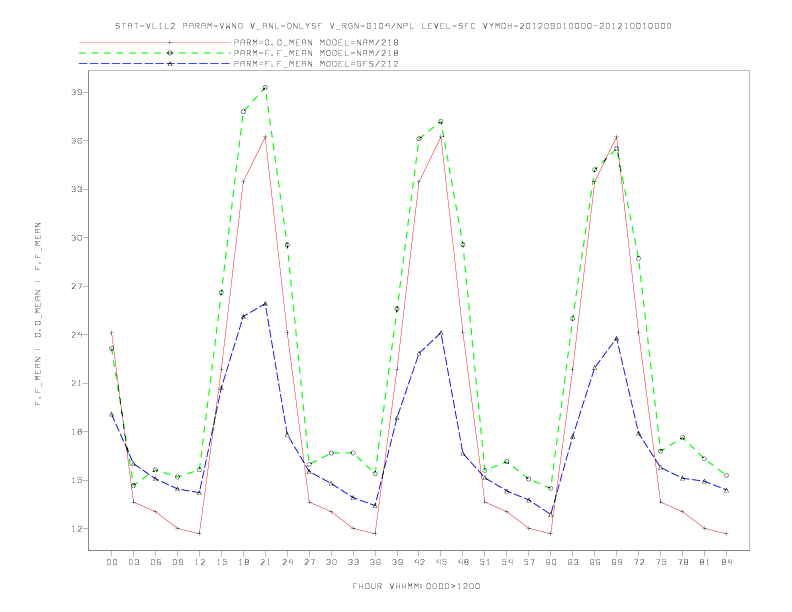Click blue GFS peak triangle marker at hour 21

pyautogui.click(x=265, y=304)
